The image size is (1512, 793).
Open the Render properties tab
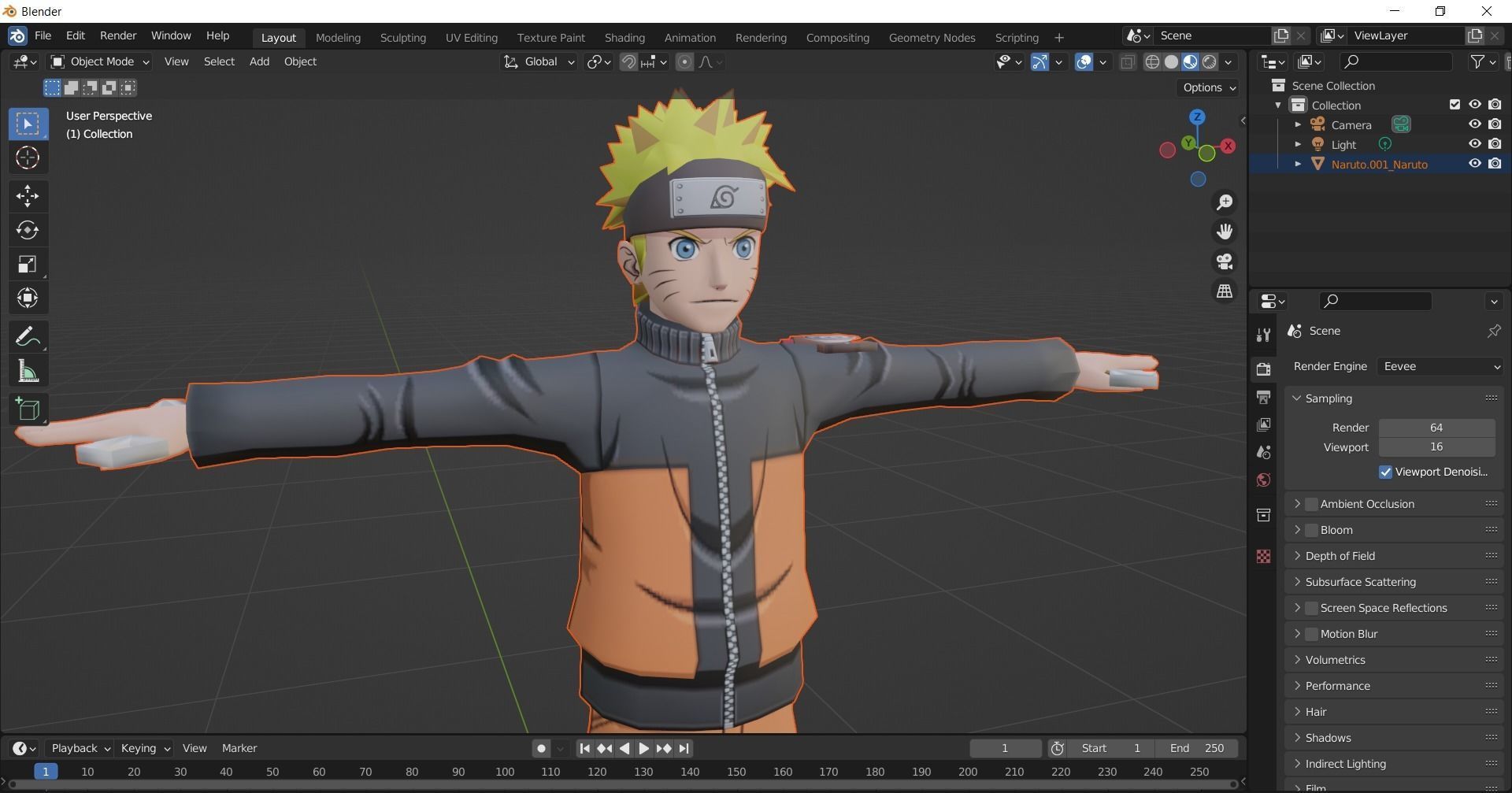1264,369
